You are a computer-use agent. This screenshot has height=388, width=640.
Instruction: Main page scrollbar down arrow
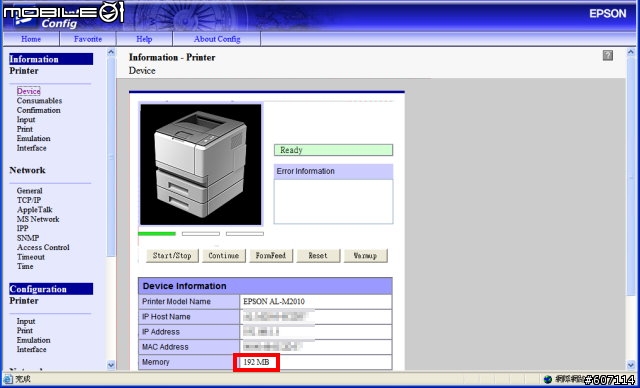pos(631,365)
